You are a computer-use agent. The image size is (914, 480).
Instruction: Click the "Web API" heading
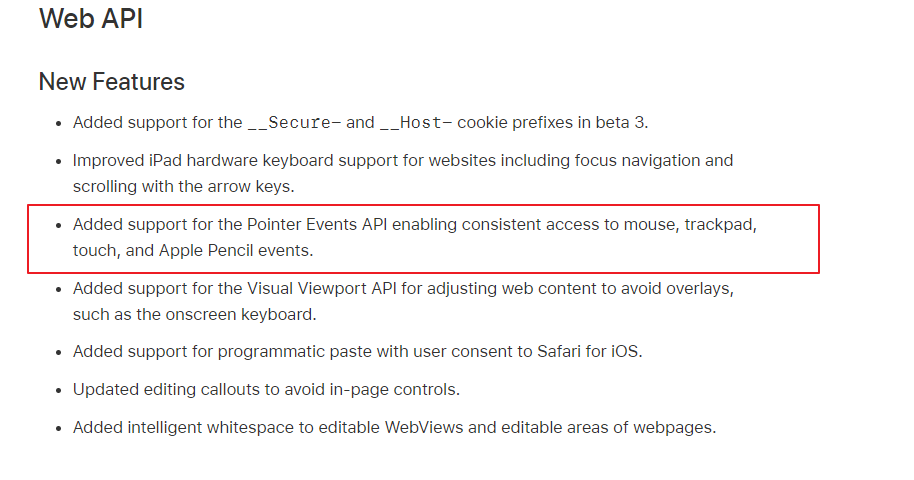(91, 19)
